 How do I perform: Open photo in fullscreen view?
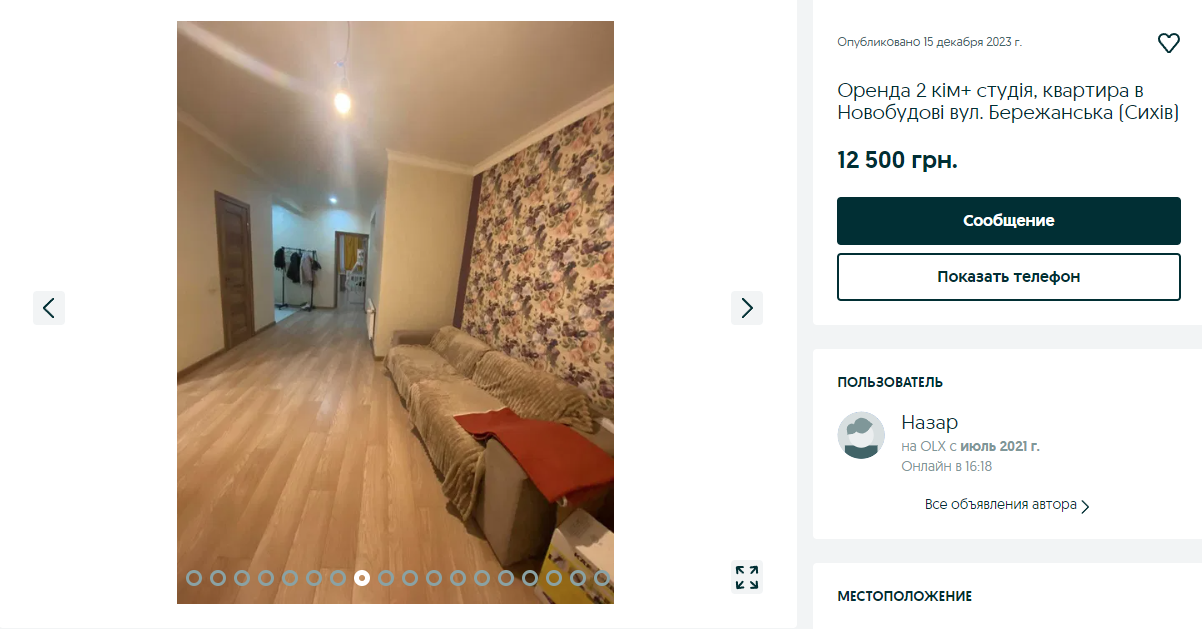pyautogui.click(x=747, y=577)
